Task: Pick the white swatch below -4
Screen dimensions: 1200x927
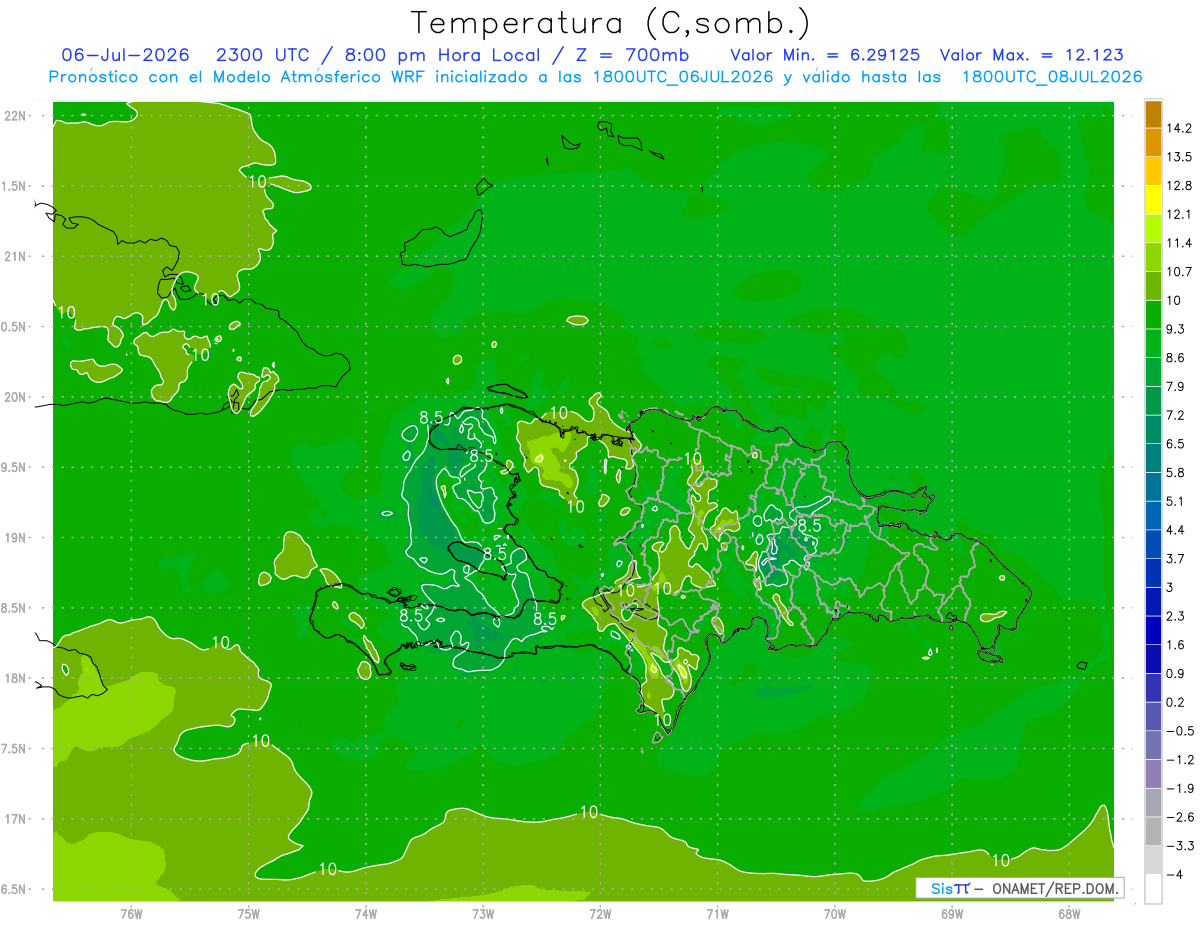Action: pos(1153,889)
